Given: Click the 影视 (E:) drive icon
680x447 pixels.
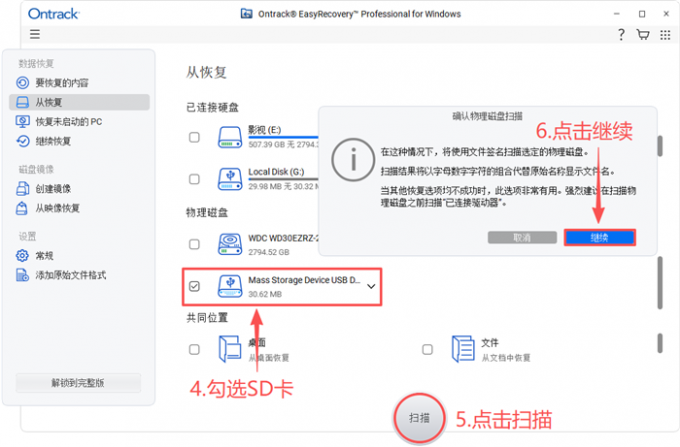Looking at the screenshot, I should pos(230,137).
